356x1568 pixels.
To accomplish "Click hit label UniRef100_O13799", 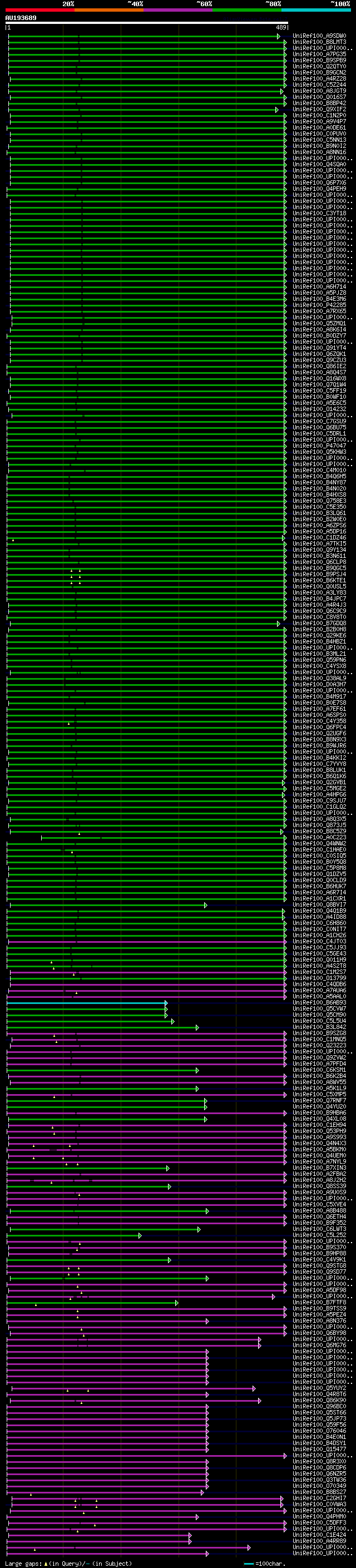I will [x=319, y=978].
